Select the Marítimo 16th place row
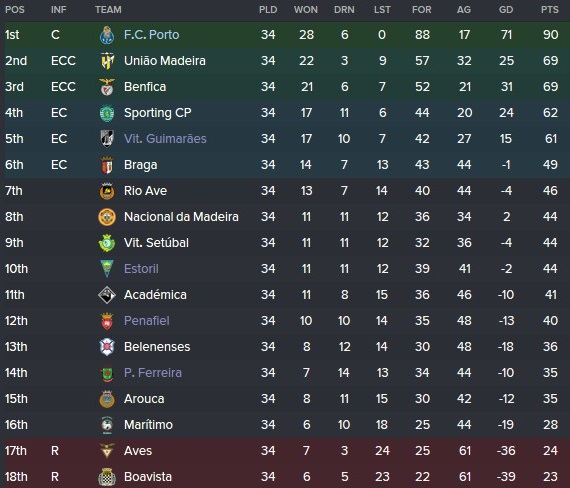This screenshot has width=570, height=488. point(285,425)
